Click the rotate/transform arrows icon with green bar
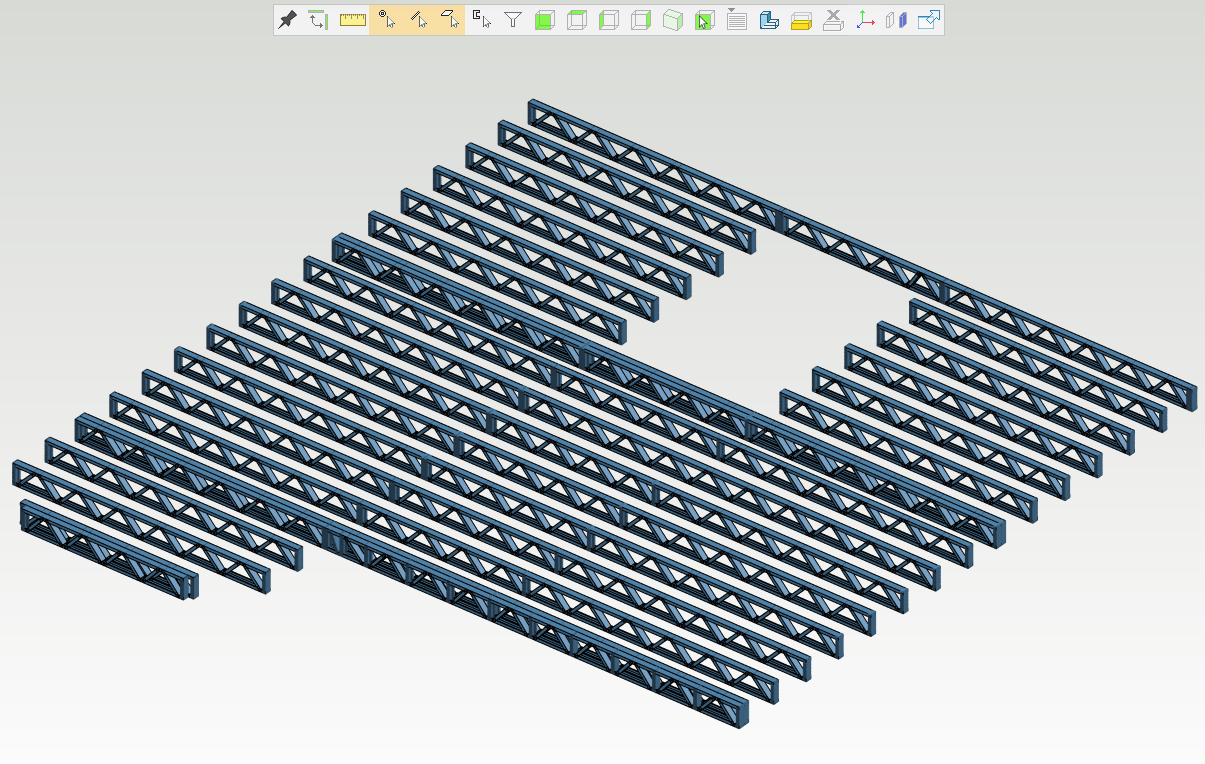The image size is (1205, 764). (x=319, y=20)
